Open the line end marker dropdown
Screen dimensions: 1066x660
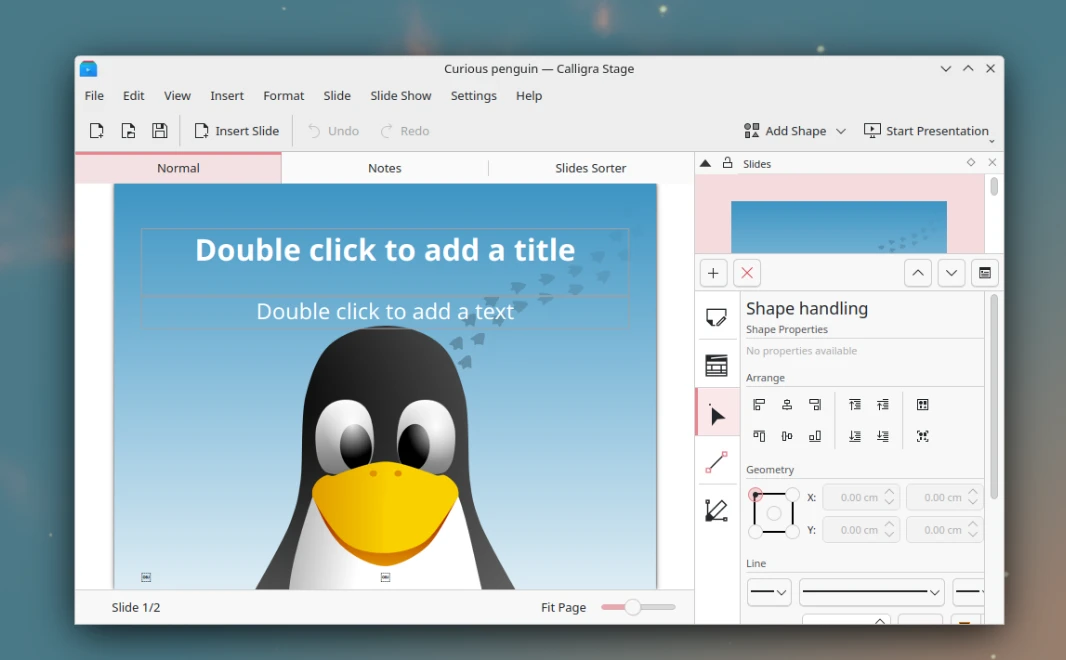pyautogui.click(x=968, y=592)
